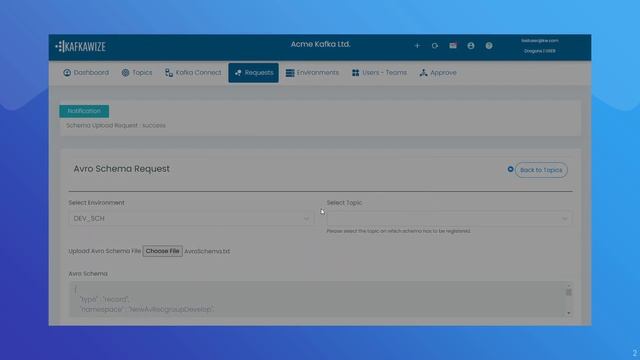This screenshot has height=360, width=640.
Task: Open the Topics tab
Action: coord(137,73)
